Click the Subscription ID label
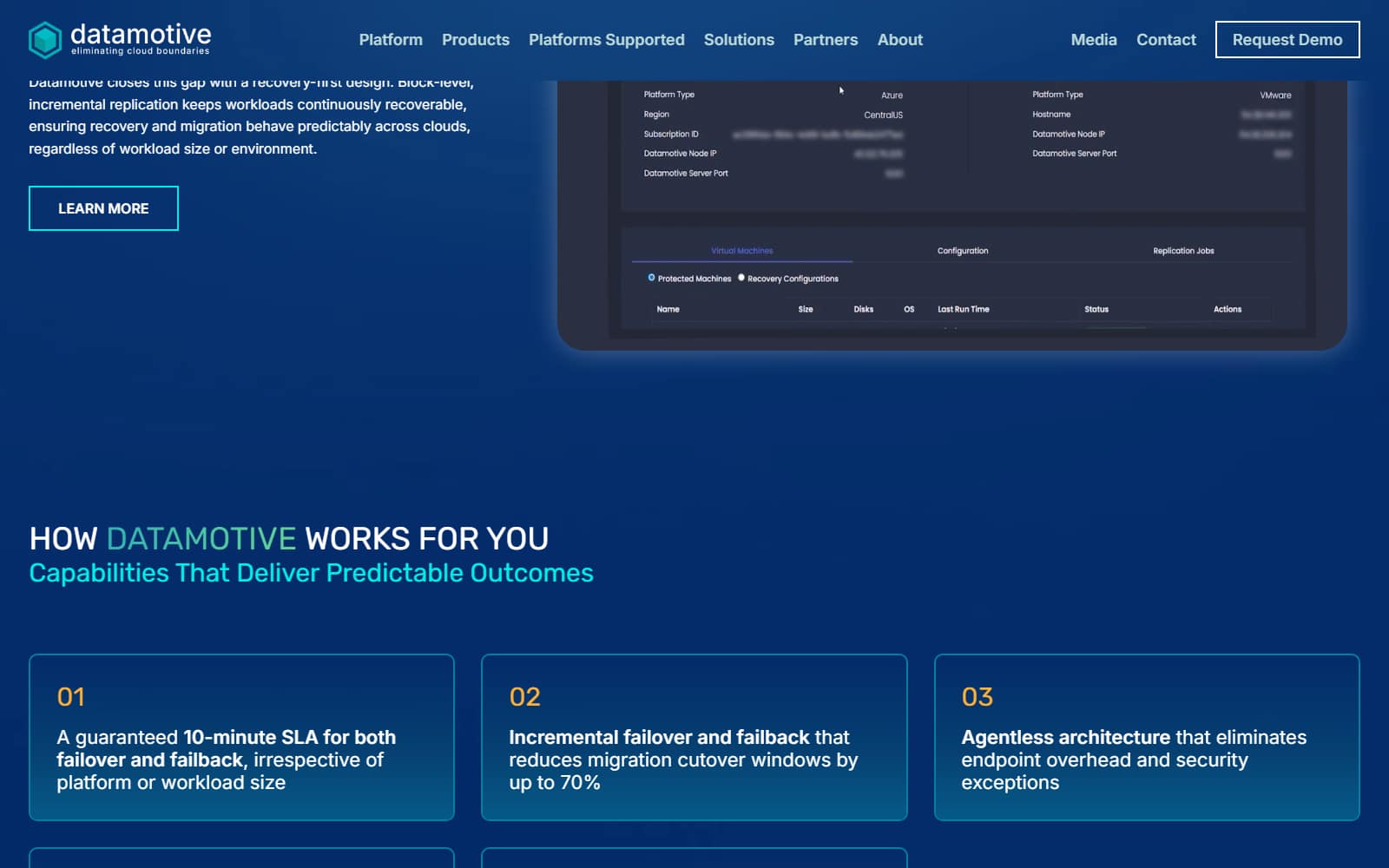The height and width of the screenshot is (868, 1389). (x=671, y=135)
